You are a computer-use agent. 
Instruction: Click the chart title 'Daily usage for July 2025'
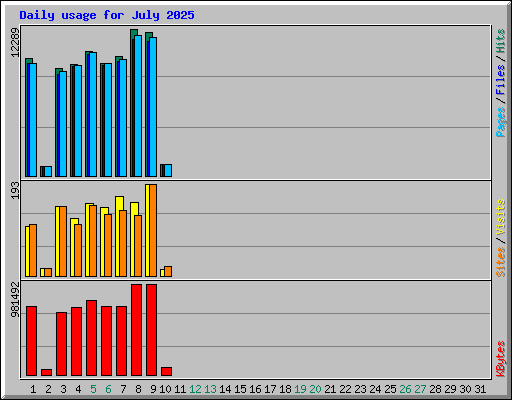(107, 15)
